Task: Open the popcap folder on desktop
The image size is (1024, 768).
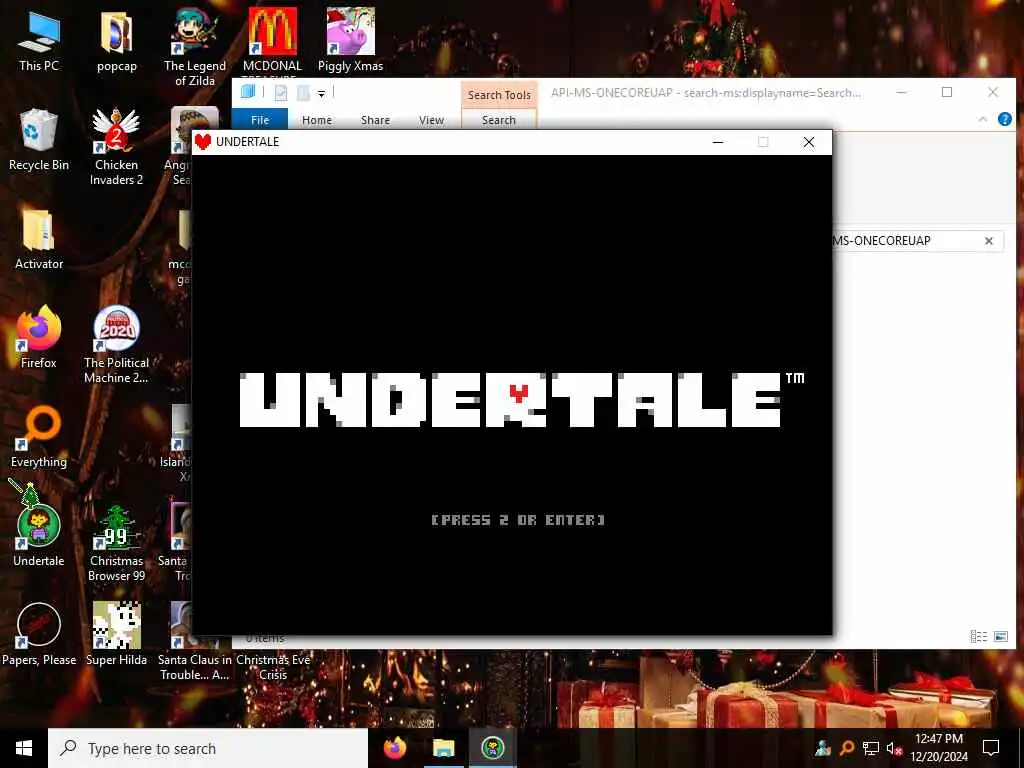Action: pyautogui.click(x=116, y=40)
